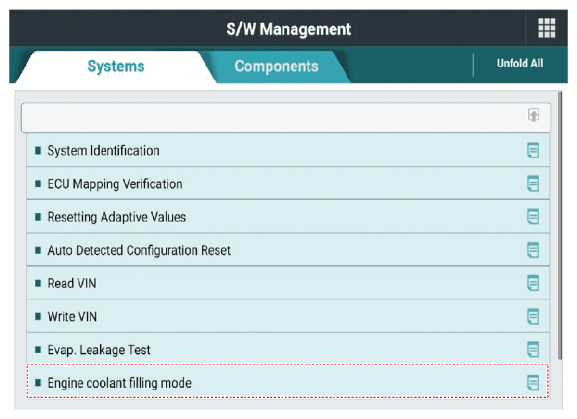Image resolution: width=577 pixels, height=419 pixels.
Task: Select ECU Mapping Verification
Action: coord(288,184)
